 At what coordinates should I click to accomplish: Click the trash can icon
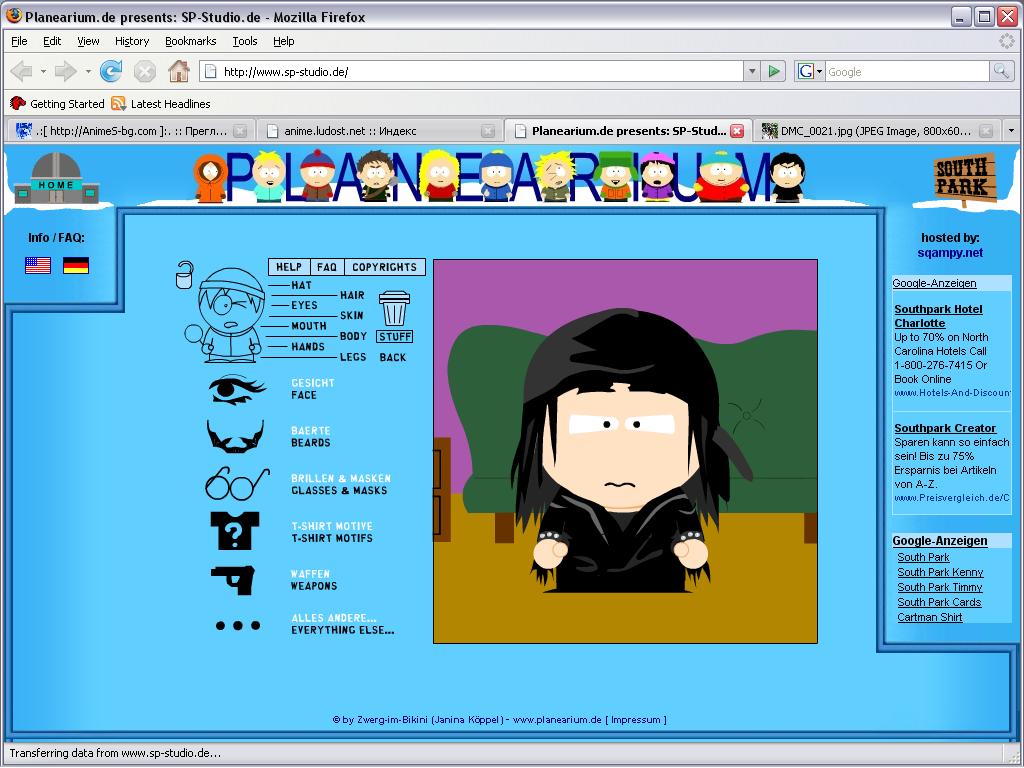(x=394, y=309)
